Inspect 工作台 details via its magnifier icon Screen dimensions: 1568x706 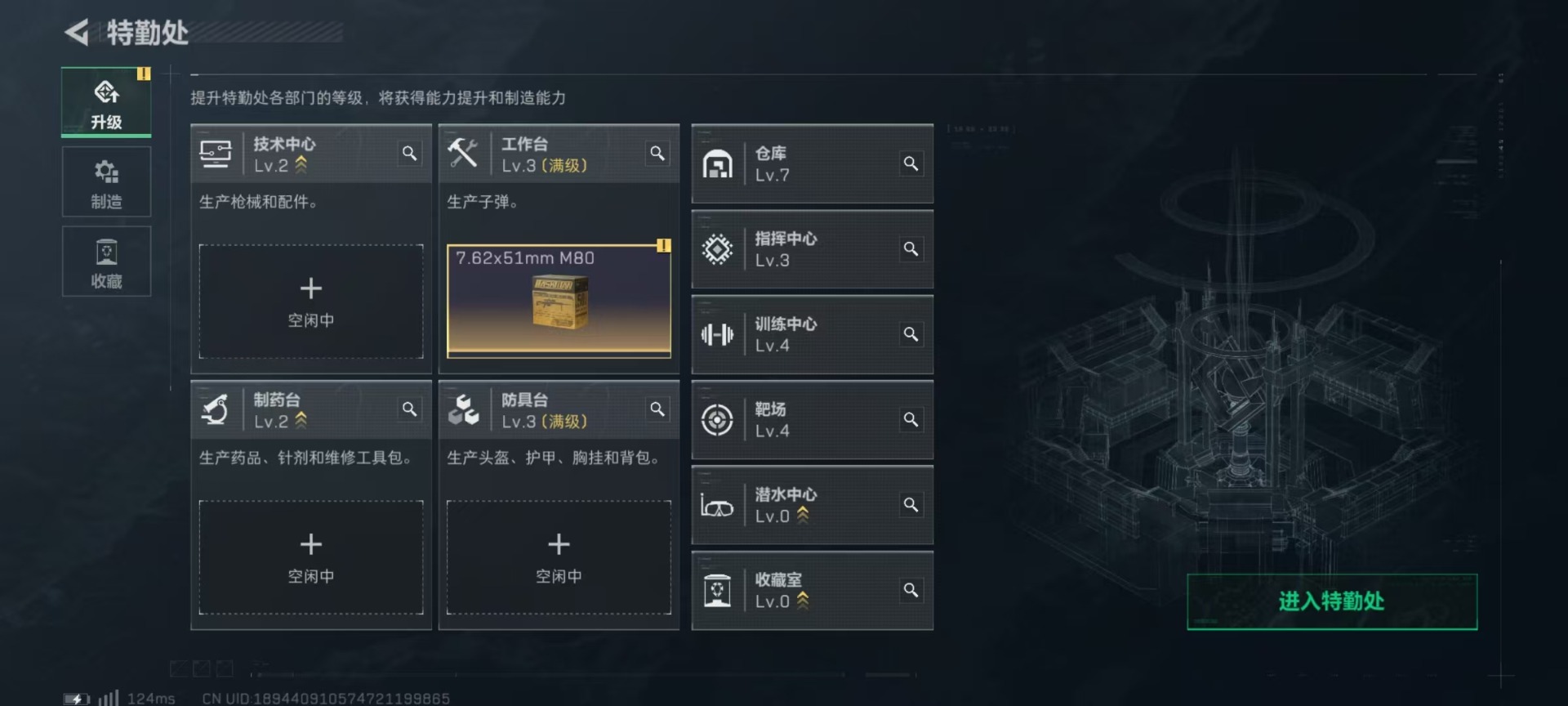tap(657, 153)
